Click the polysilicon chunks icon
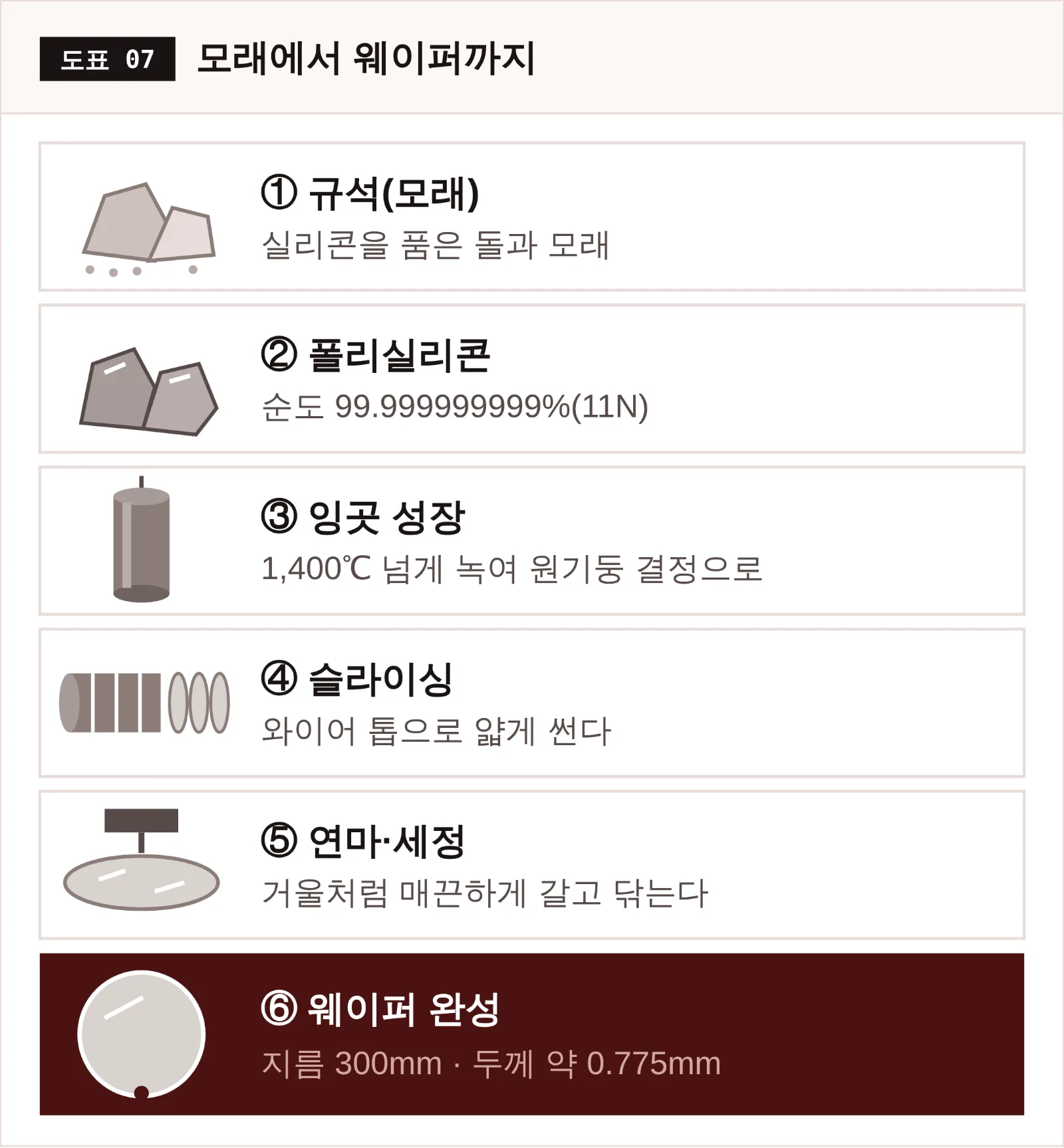The width and height of the screenshot is (1064, 1148). point(148,392)
